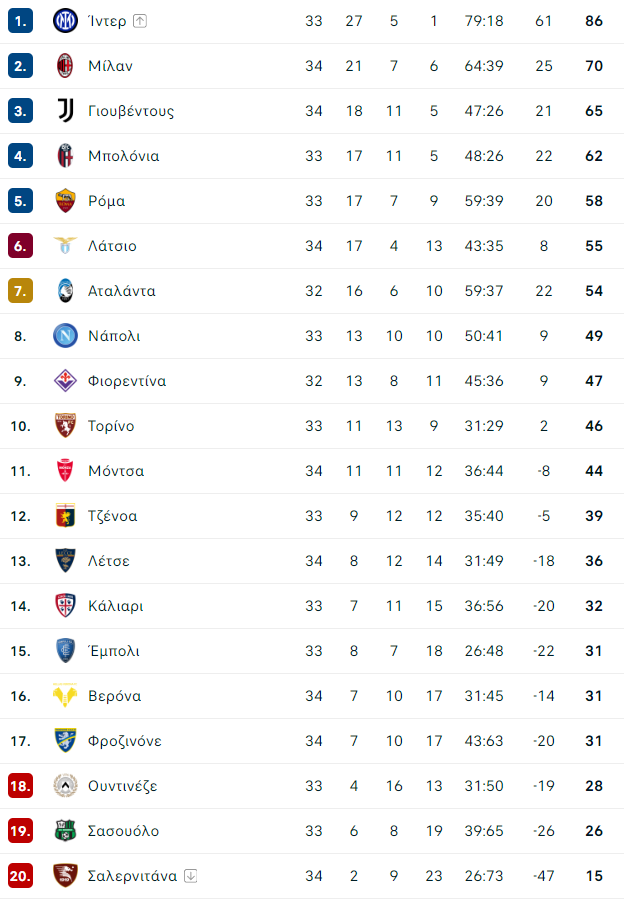Select the Τζένοα team name
The image size is (624, 901).
click(113, 516)
